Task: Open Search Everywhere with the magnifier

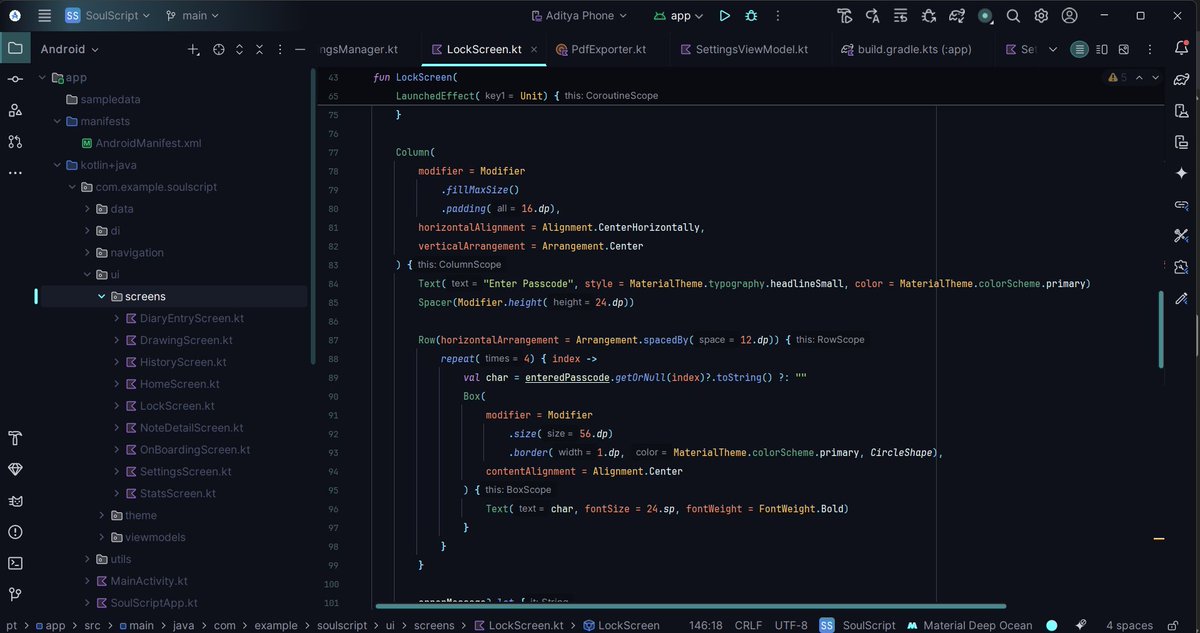Action: click(1013, 15)
